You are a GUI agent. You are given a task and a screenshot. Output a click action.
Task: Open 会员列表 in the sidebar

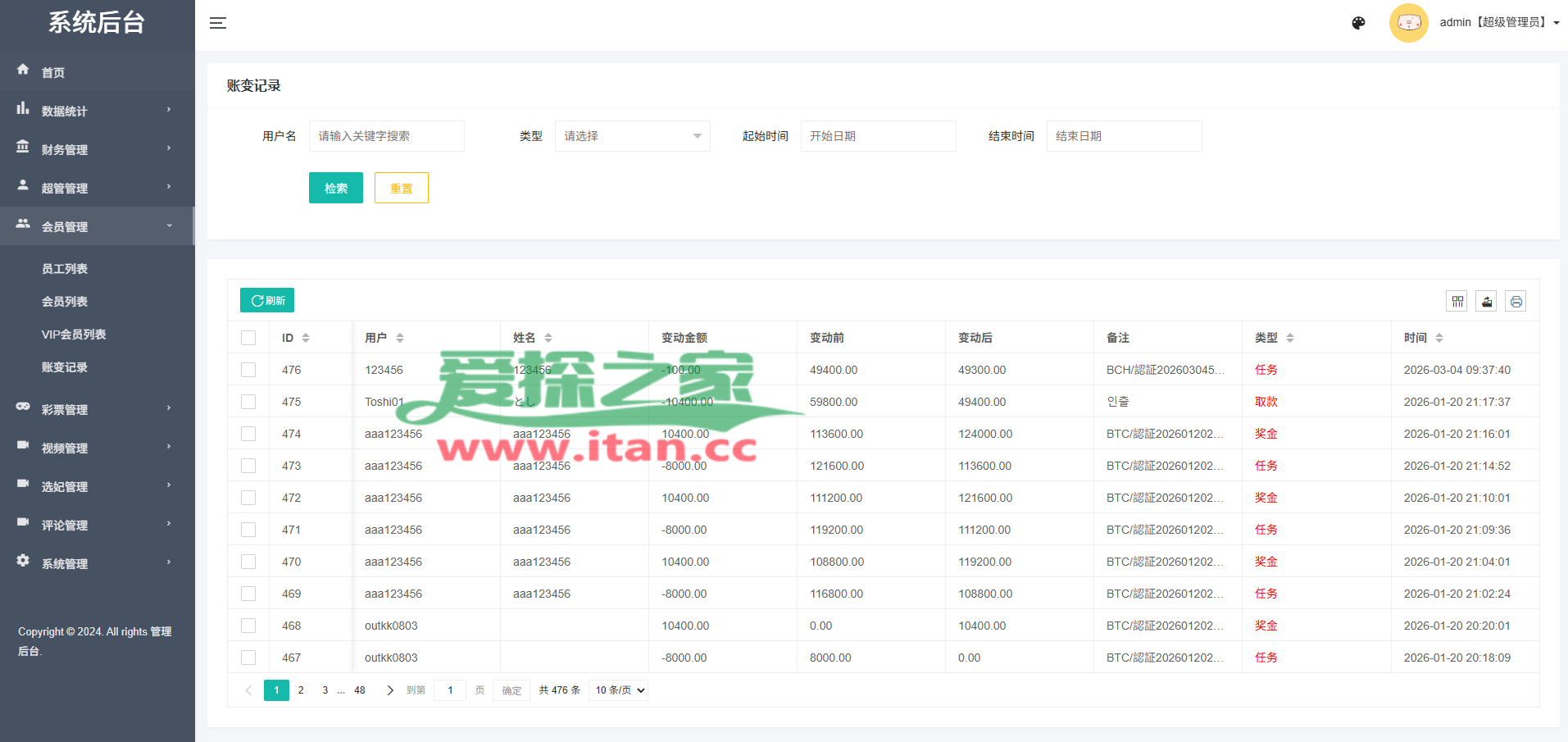[x=65, y=302]
